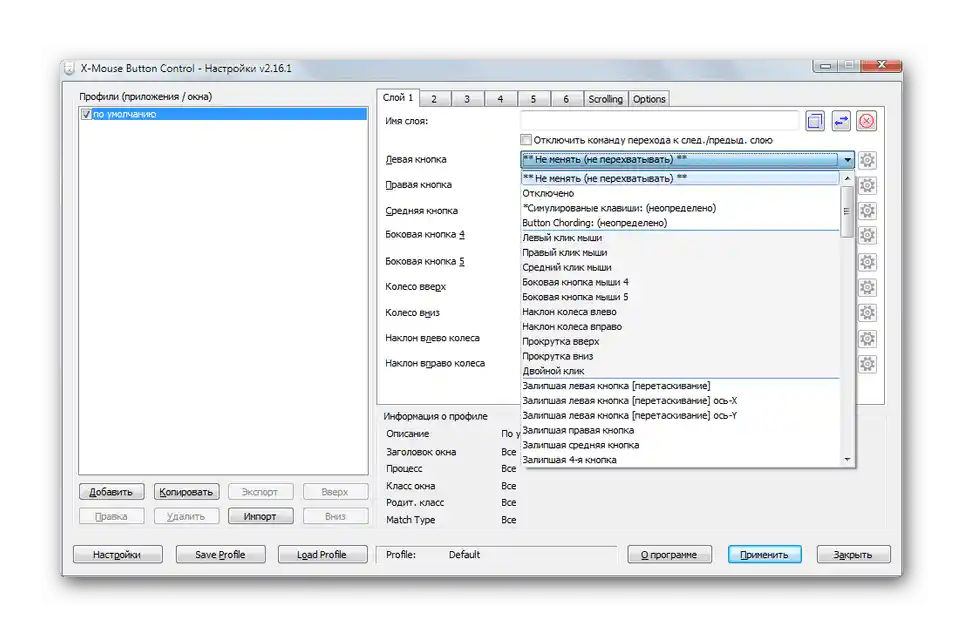Switch to layer tab 6
964x638 pixels.
566,99
